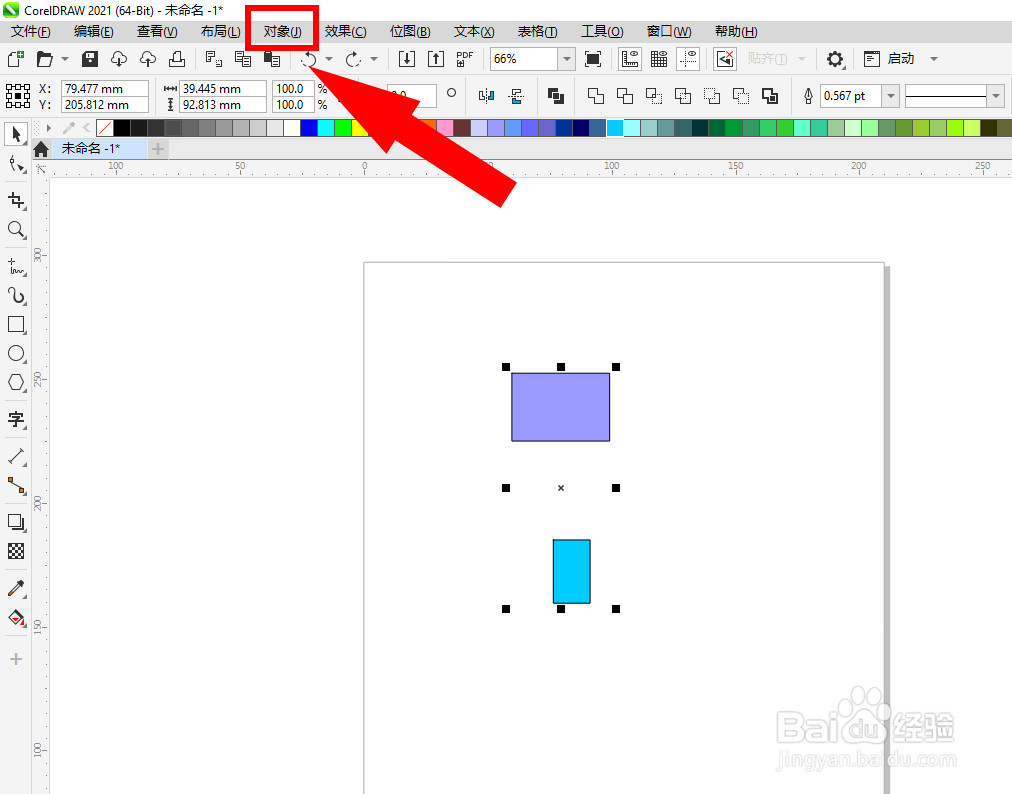Screen dimensions: 1012x794
Task: Open the 效果 menu
Action: pos(345,31)
